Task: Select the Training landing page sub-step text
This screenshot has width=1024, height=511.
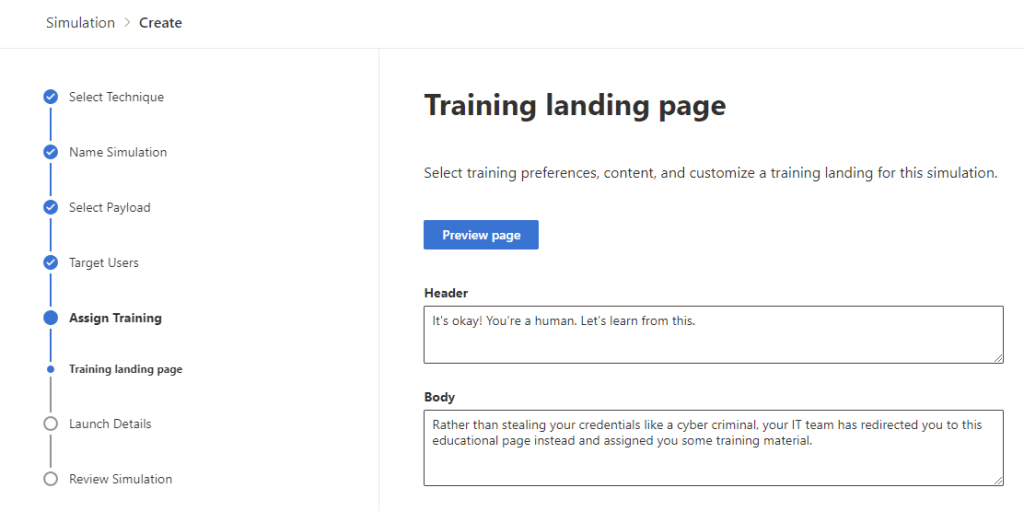Action: 125,369
